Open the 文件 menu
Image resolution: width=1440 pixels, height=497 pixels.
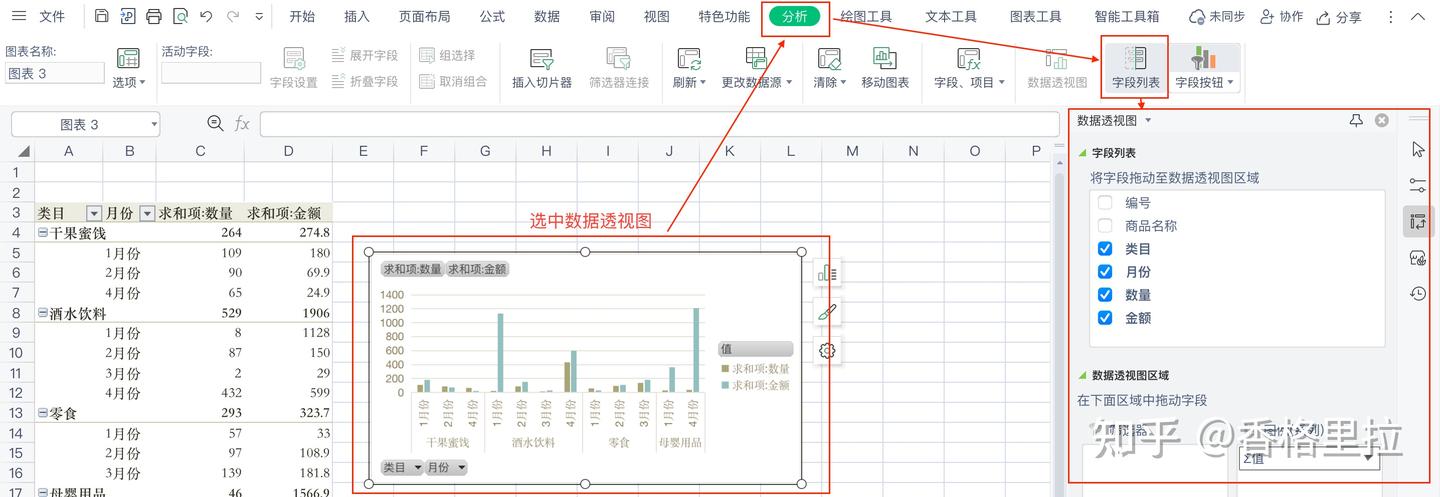[x=51, y=17]
